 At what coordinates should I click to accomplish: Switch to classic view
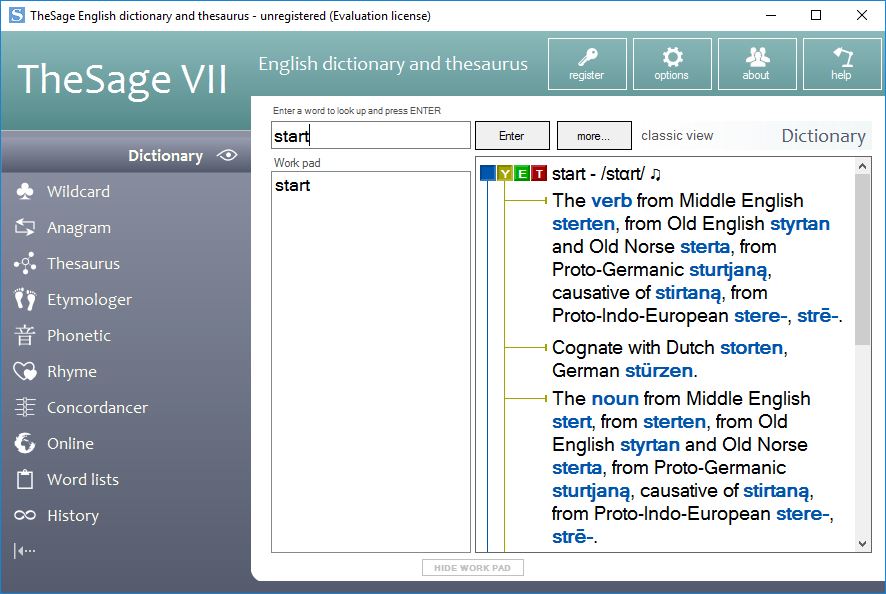point(677,136)
